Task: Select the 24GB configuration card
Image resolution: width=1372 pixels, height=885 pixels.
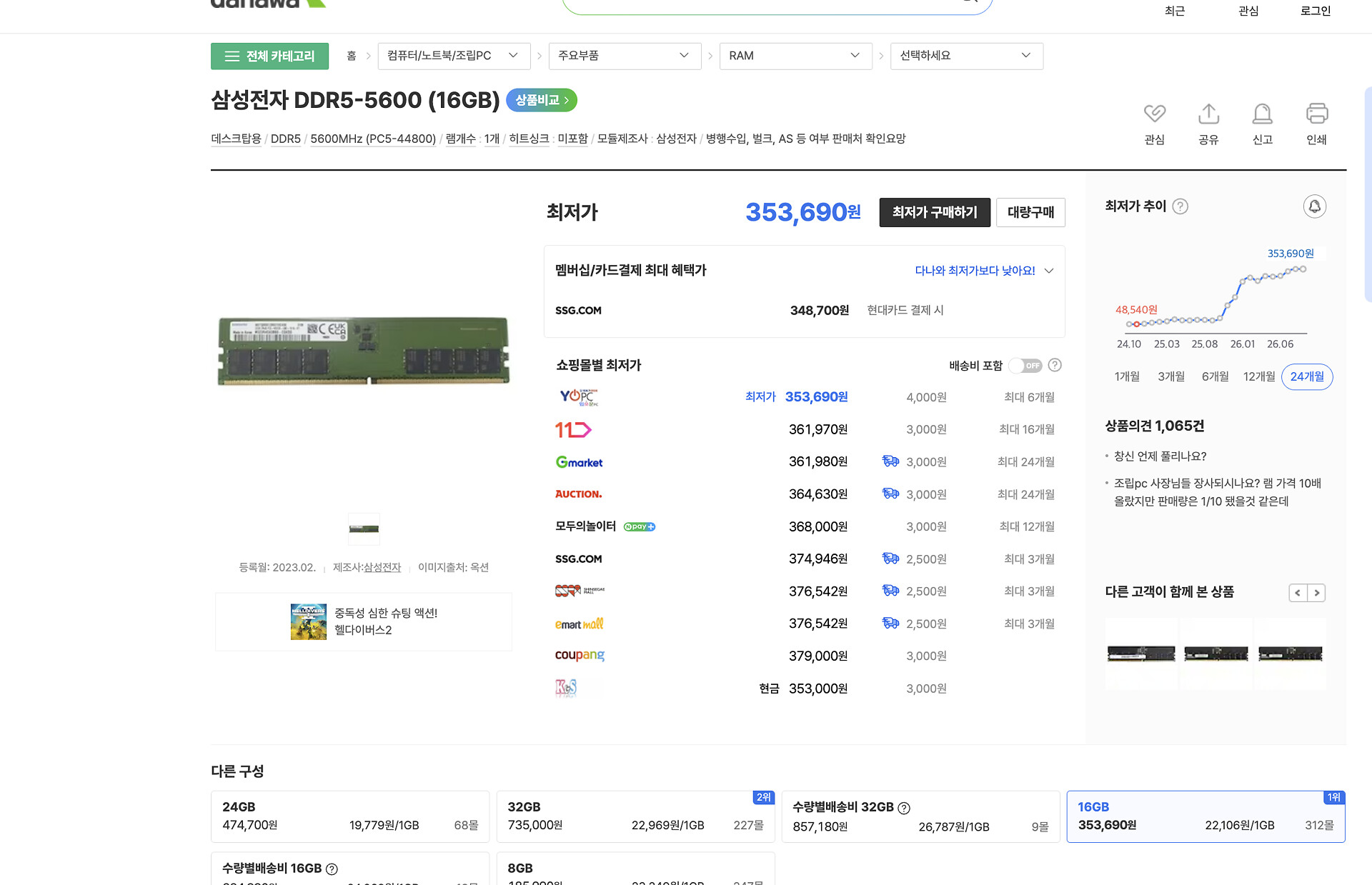Action: pyautogui.click(x=350, y=816)
